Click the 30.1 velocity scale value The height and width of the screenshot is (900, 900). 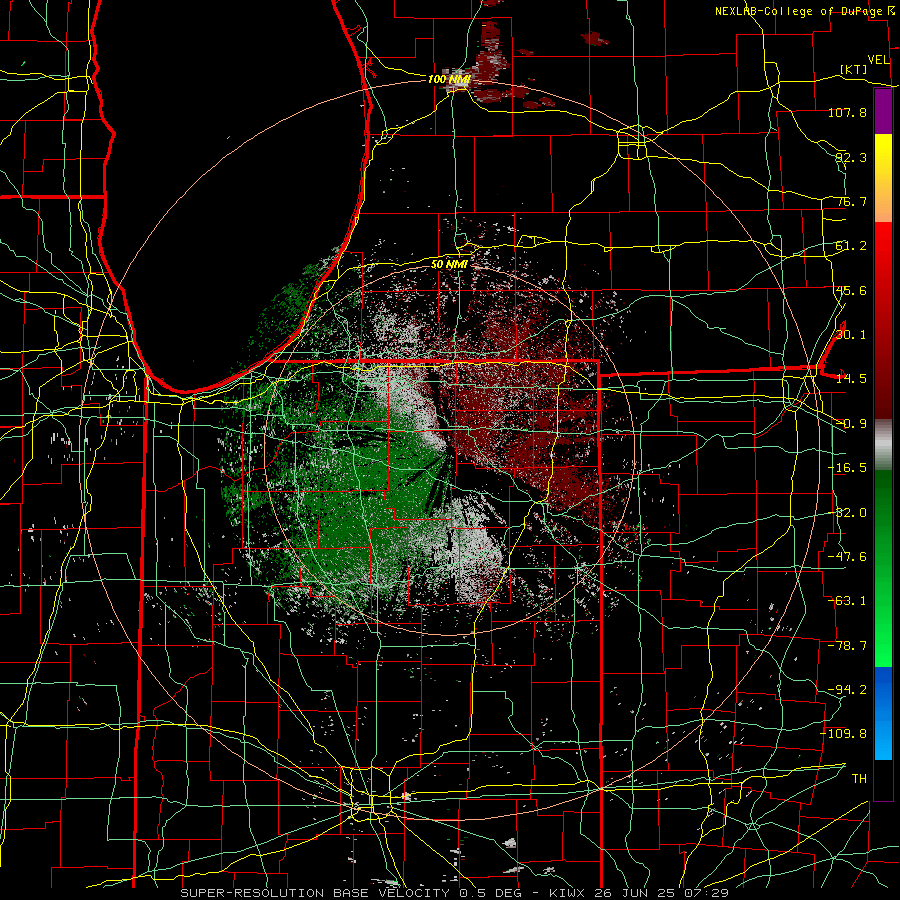(851, 335)
